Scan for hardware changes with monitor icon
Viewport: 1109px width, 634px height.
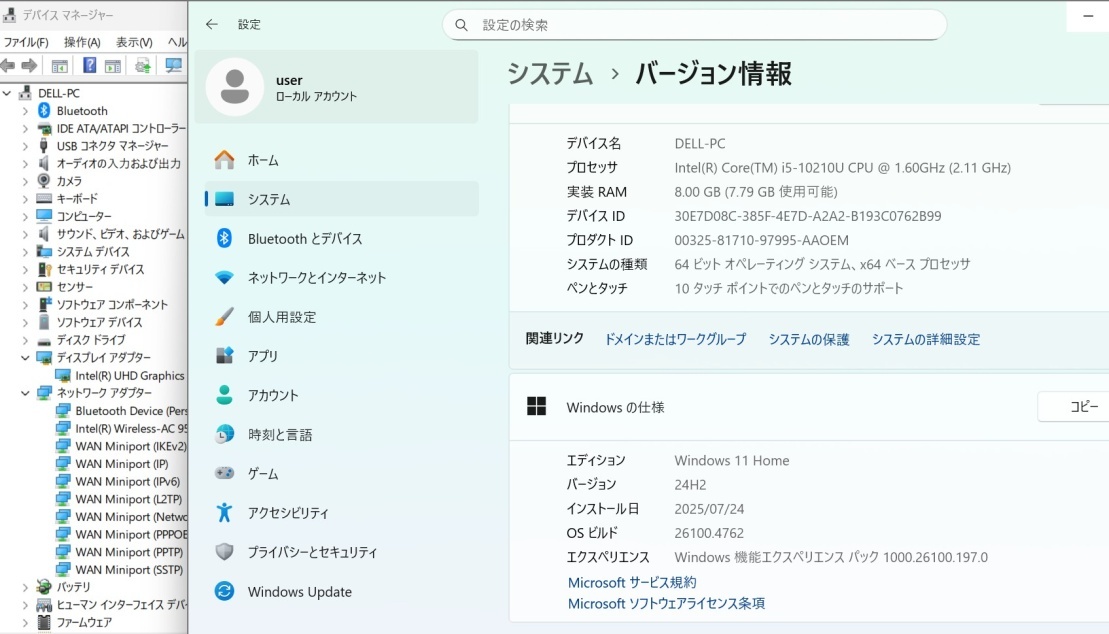pyautogui.click(x=173, y=66)
